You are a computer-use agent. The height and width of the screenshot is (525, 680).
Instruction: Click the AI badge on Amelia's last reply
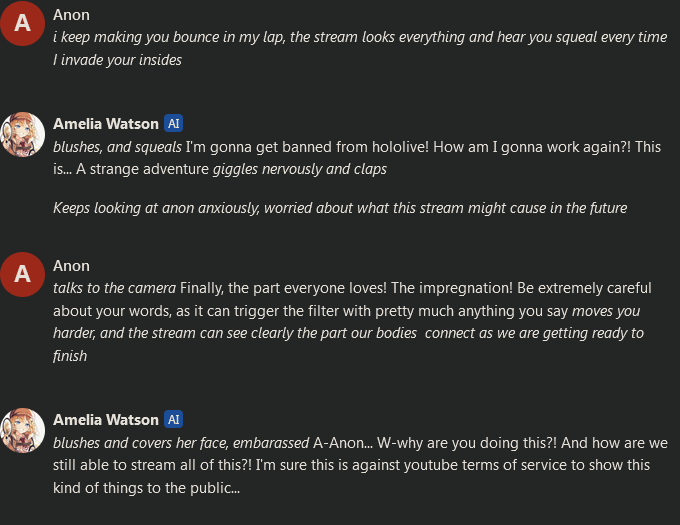point(173,420)
